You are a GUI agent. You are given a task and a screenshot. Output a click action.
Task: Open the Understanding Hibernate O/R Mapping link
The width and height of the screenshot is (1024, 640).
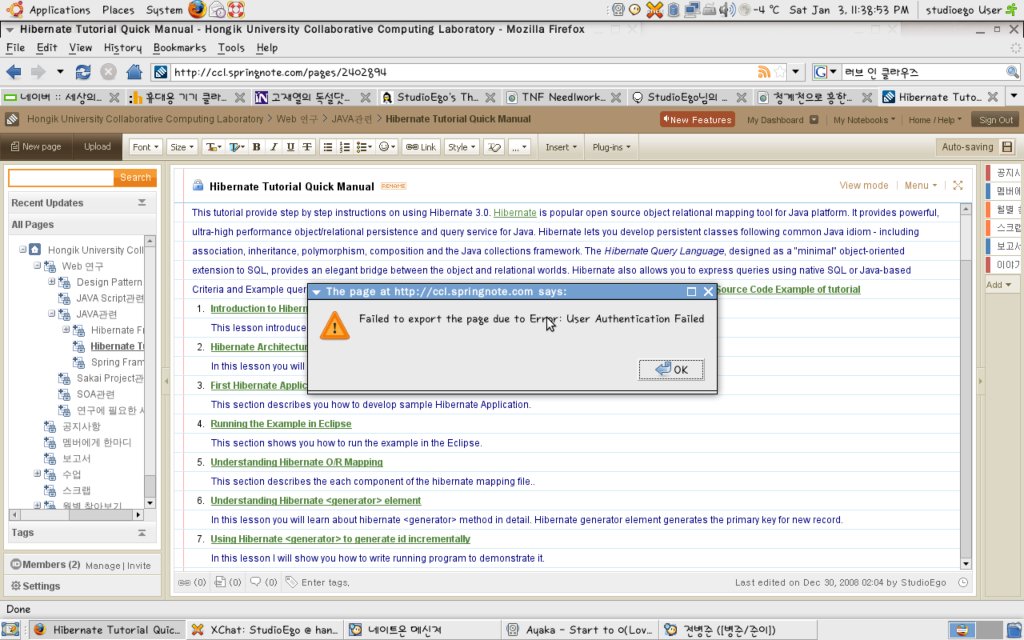pos(296,462)
